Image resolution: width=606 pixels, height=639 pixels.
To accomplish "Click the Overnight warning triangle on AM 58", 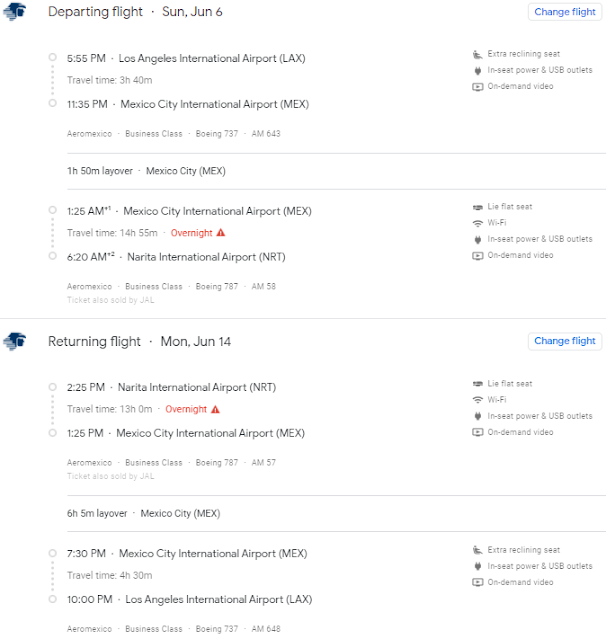I will [220, 232].
